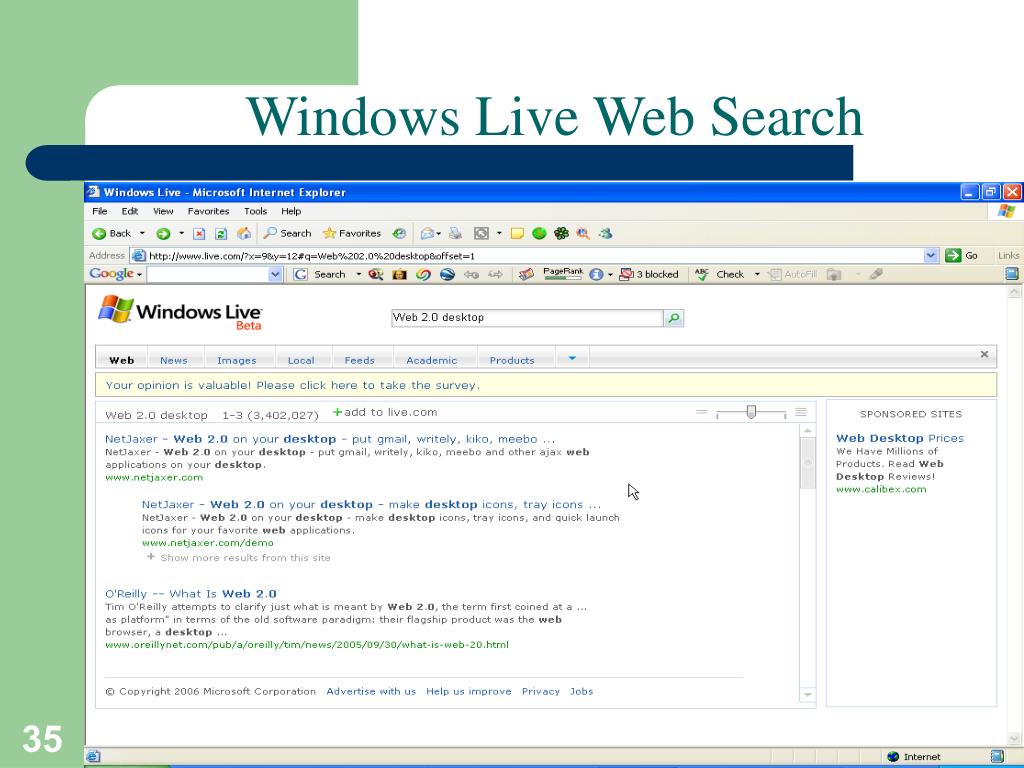Click the results scrollbar down arrow
Image resolution: width=1024 pixels, height=768 pixels.
808,695
